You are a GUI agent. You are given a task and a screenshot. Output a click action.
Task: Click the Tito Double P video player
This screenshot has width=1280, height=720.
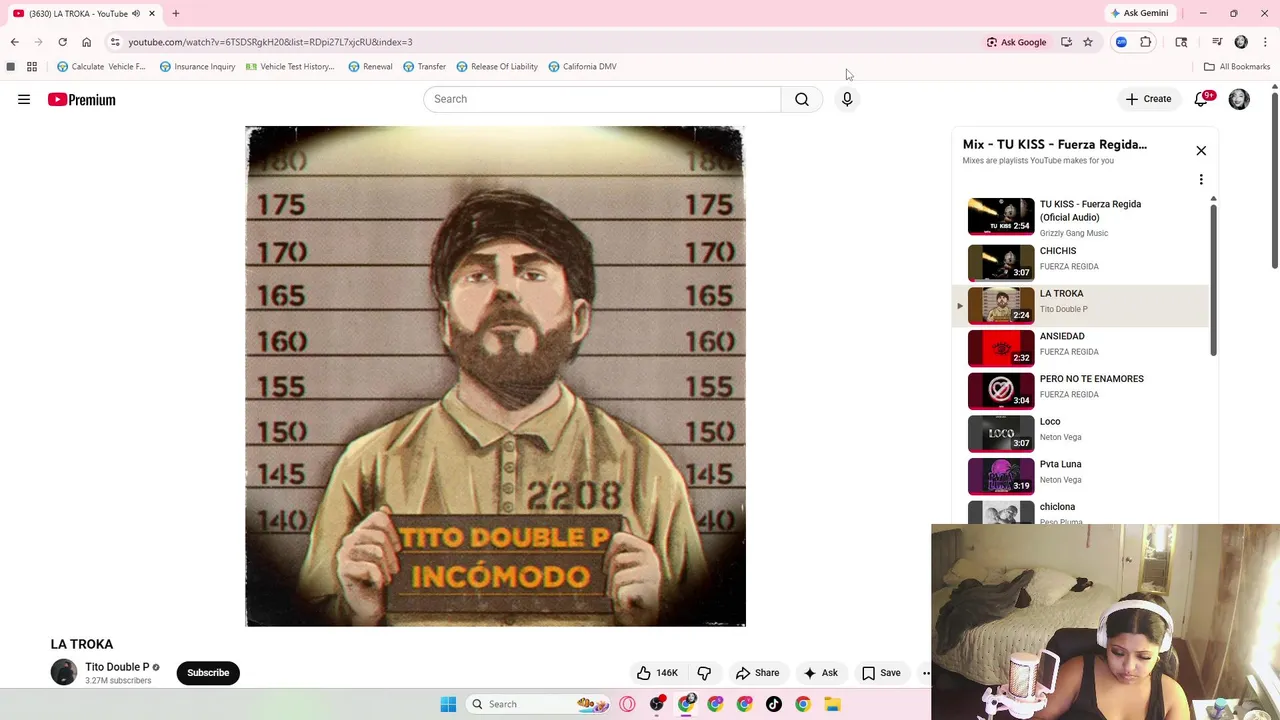495,376
